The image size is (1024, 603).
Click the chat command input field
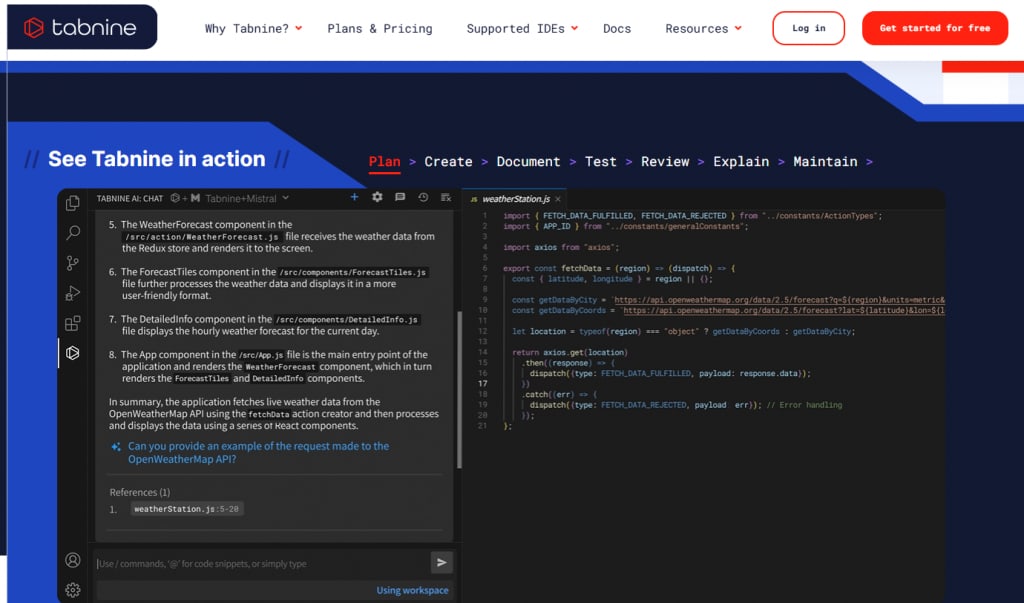261,563
